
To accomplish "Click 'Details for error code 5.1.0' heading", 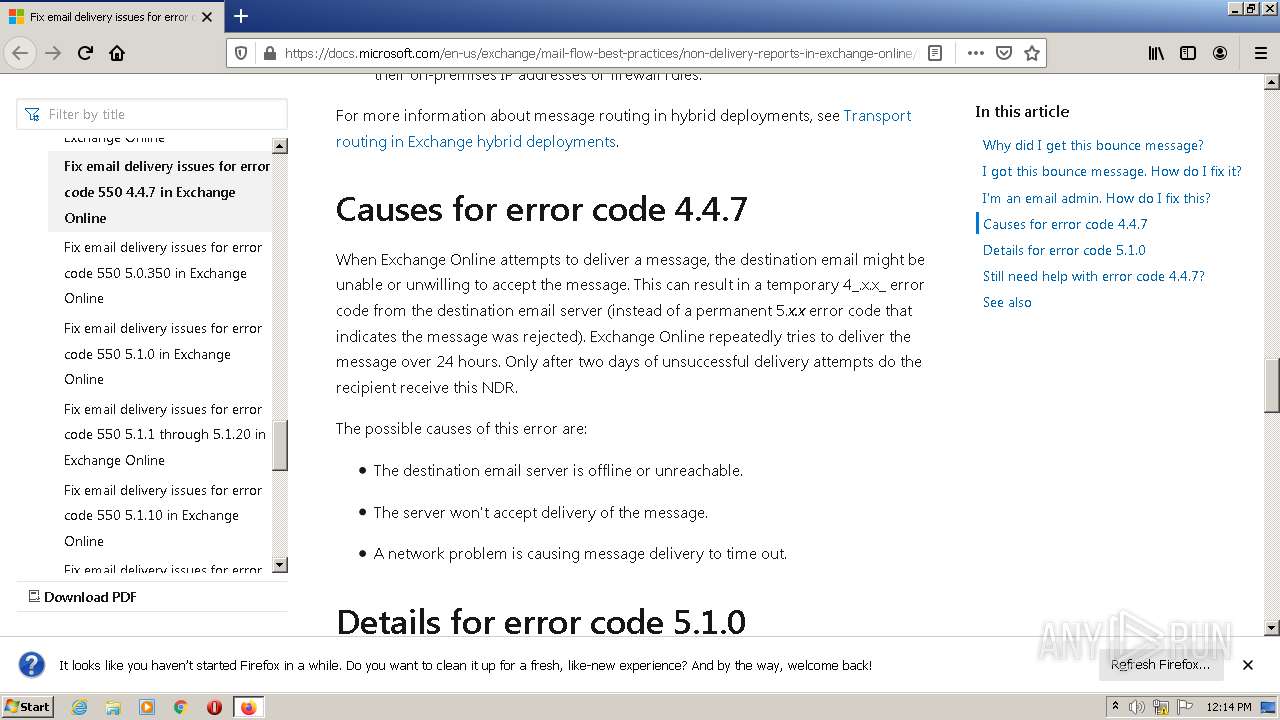I will 540,622.
